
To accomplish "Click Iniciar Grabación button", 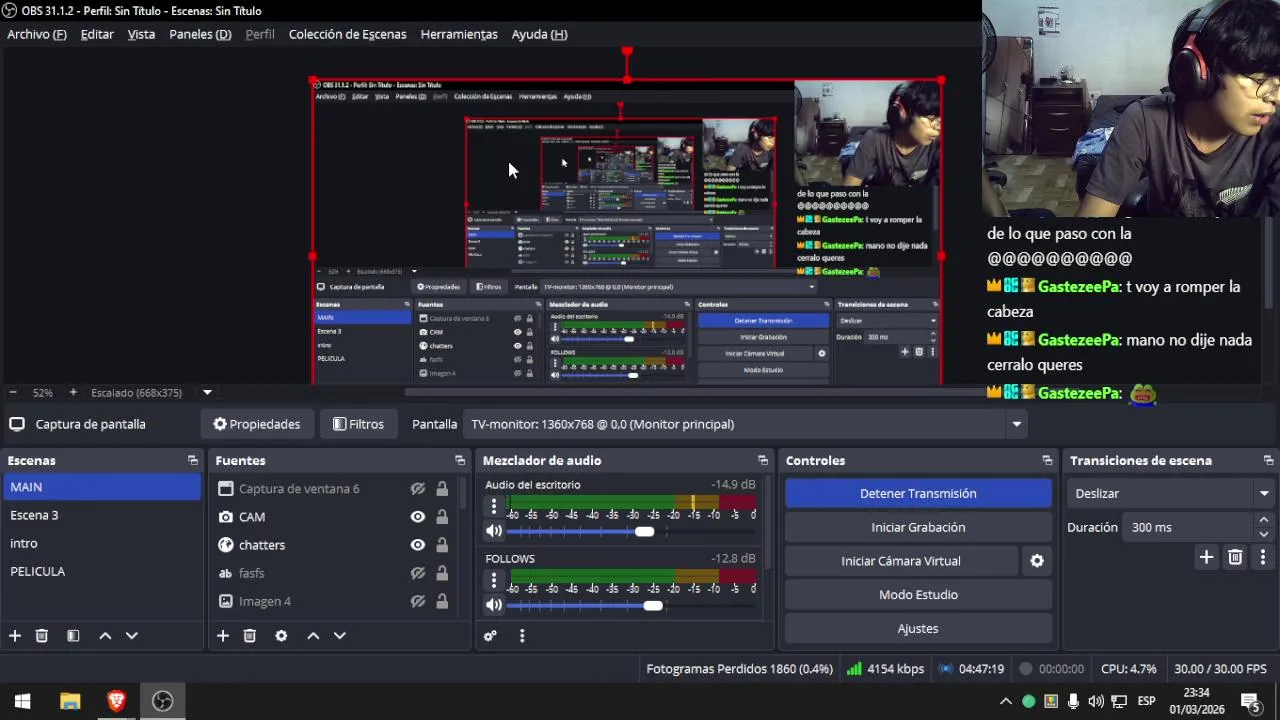I will click(x=918, y=527).
